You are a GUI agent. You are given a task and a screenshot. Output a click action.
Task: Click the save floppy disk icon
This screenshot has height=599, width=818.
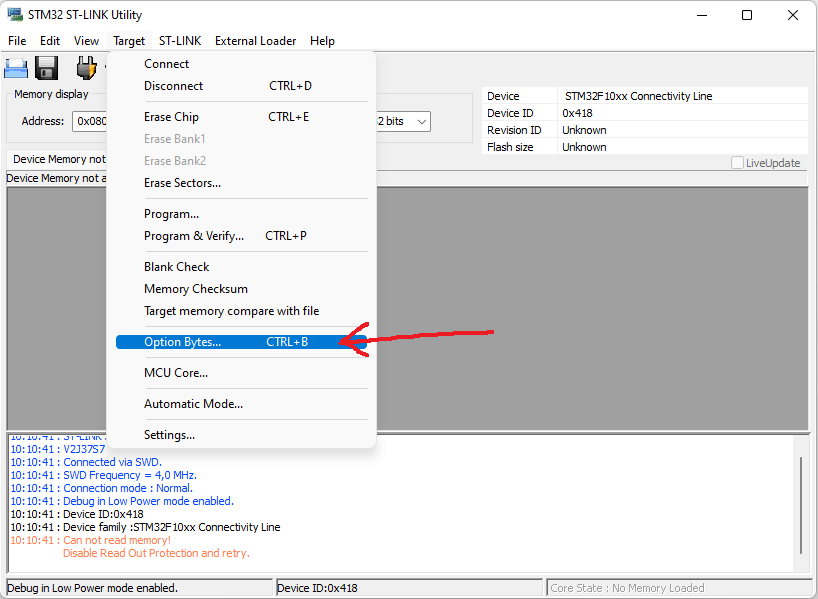pyautogui.click(x=46, y=68)
